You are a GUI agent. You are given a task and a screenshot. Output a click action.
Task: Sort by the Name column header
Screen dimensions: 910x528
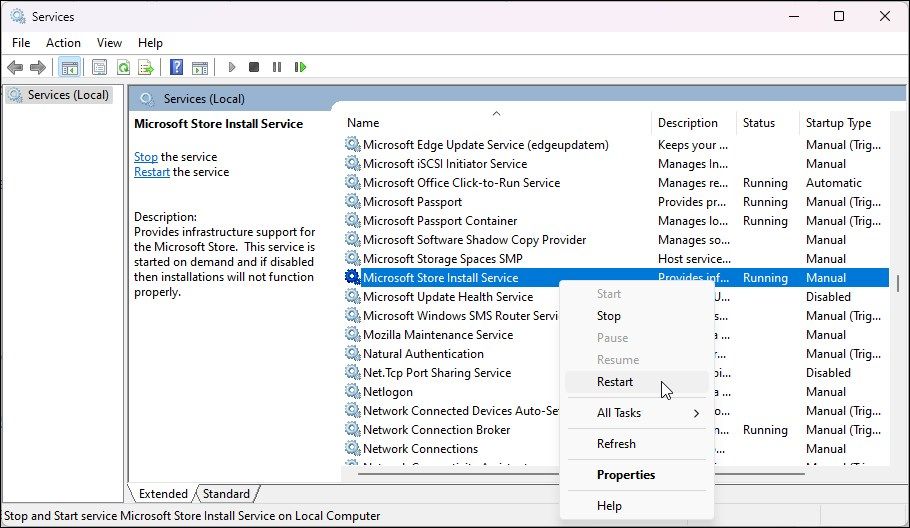pyautogui.click(x=498, y=123)
